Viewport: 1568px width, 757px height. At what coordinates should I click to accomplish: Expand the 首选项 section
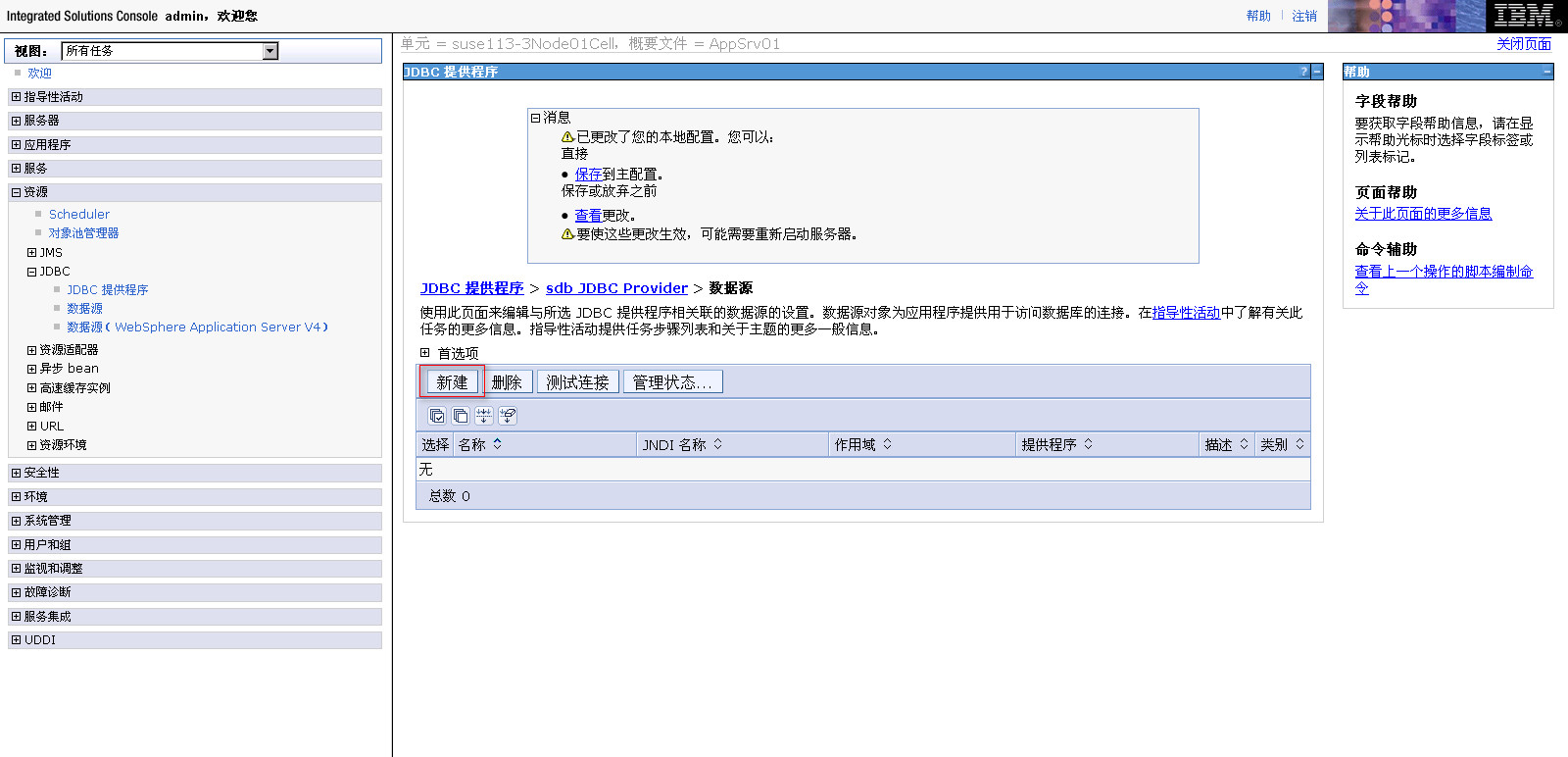pos(425,353)
